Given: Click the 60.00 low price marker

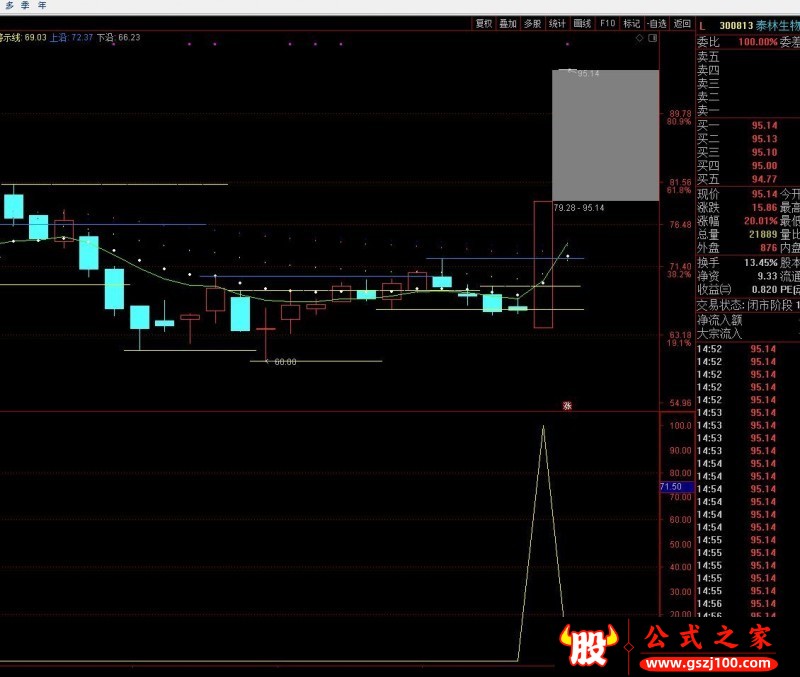Looking at the screenshot, I should pos(285,362).
